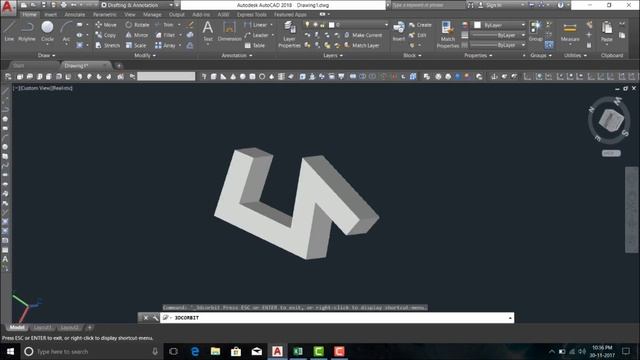Click the Fillet tool
640x360 pixels.
coord(166,35)
